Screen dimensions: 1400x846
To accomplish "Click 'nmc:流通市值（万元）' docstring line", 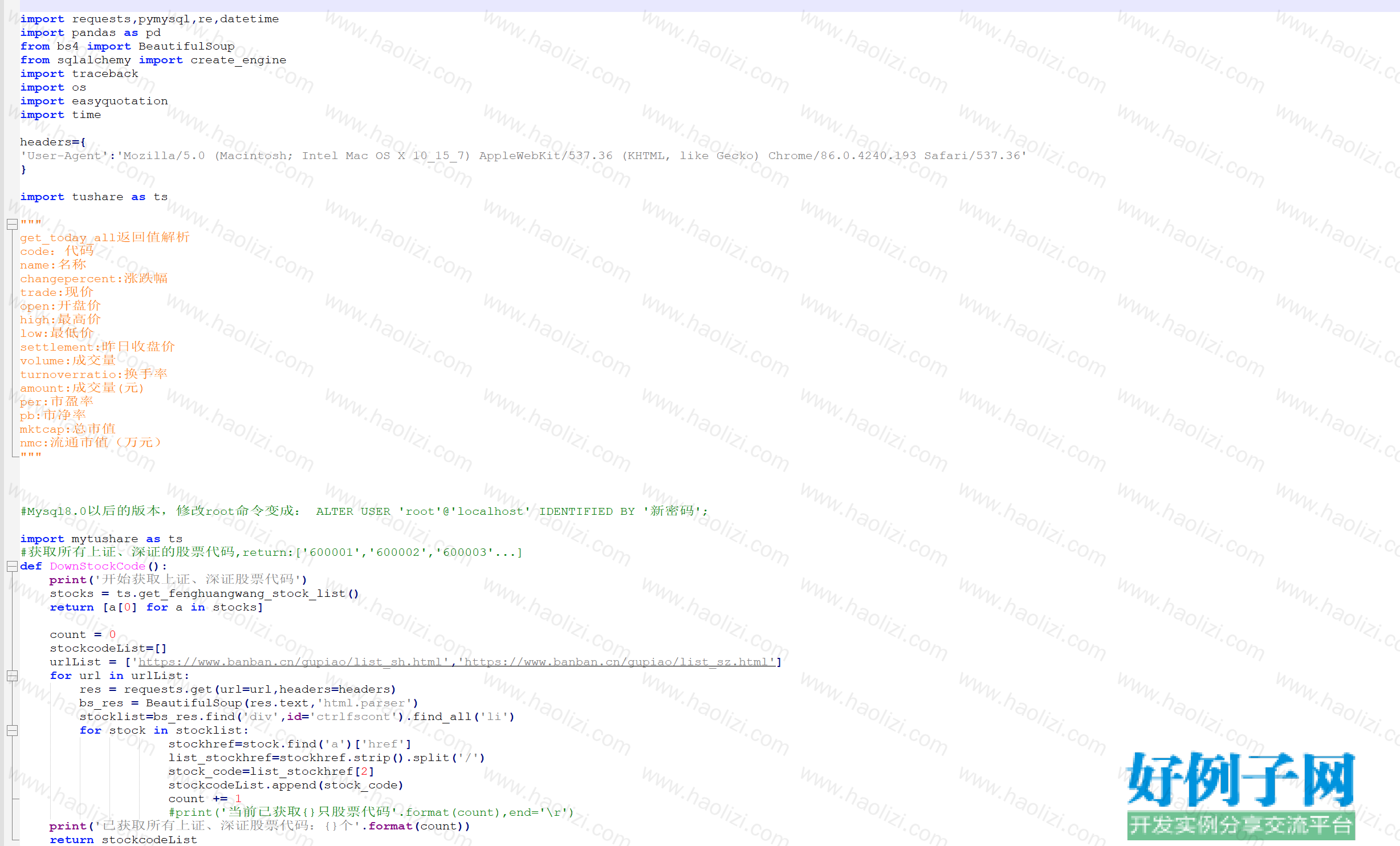I will [91, 442].
